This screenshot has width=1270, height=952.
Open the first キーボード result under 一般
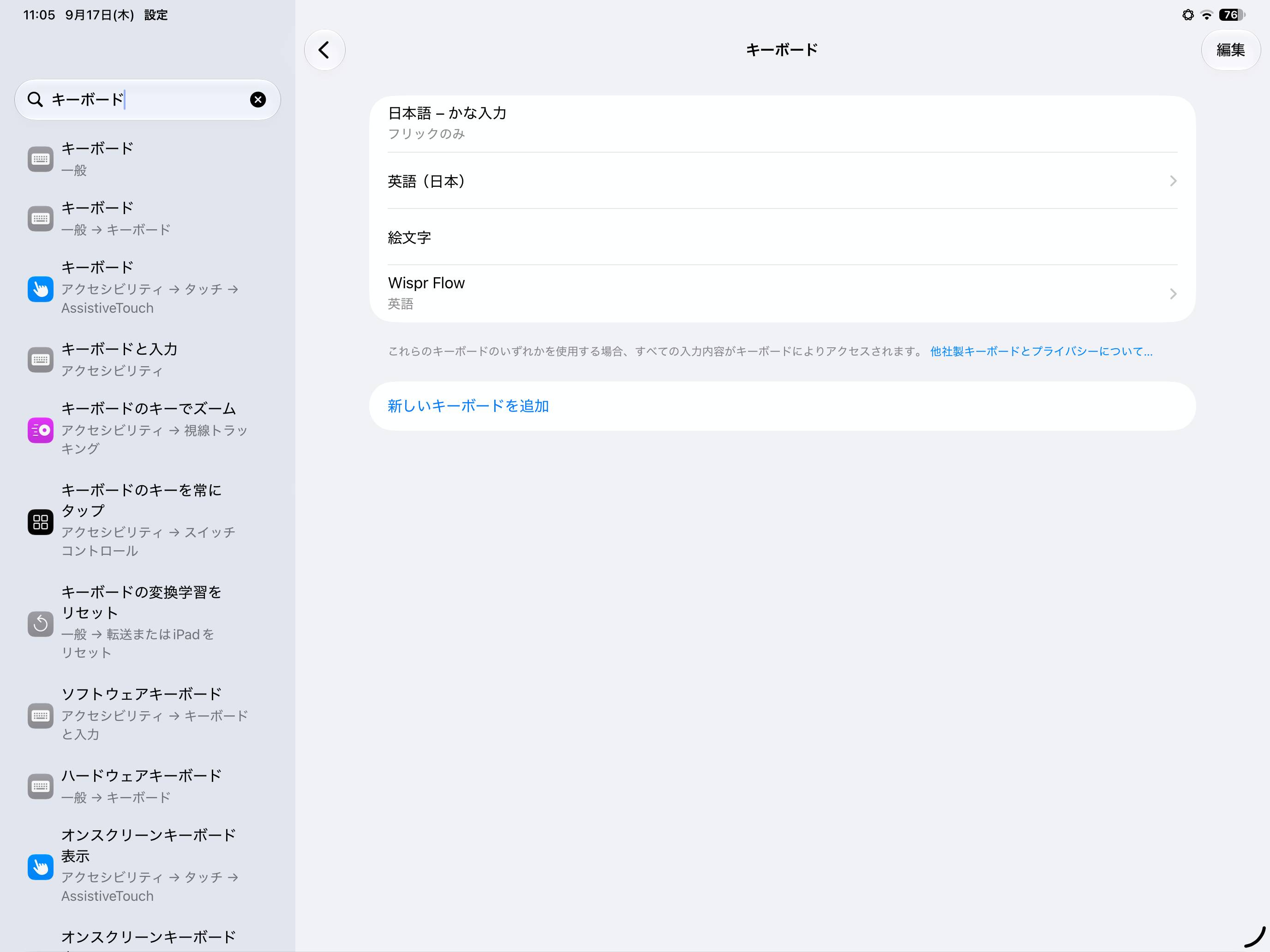[x=148, y=159]
